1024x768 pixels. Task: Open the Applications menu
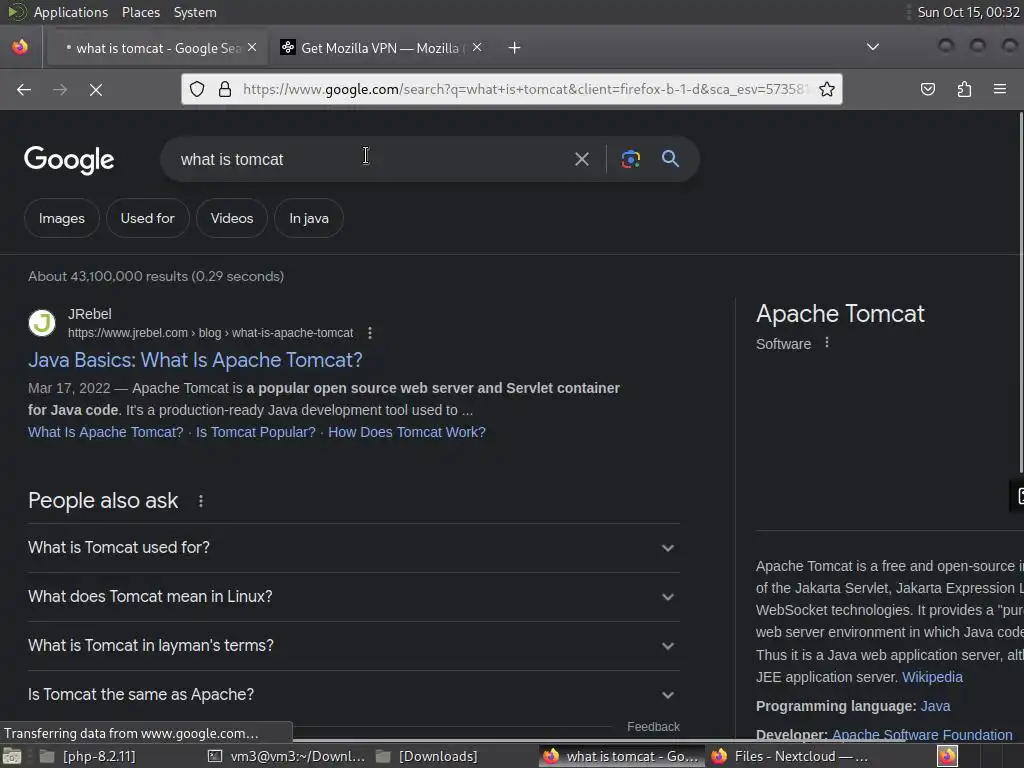click(71, 12)
